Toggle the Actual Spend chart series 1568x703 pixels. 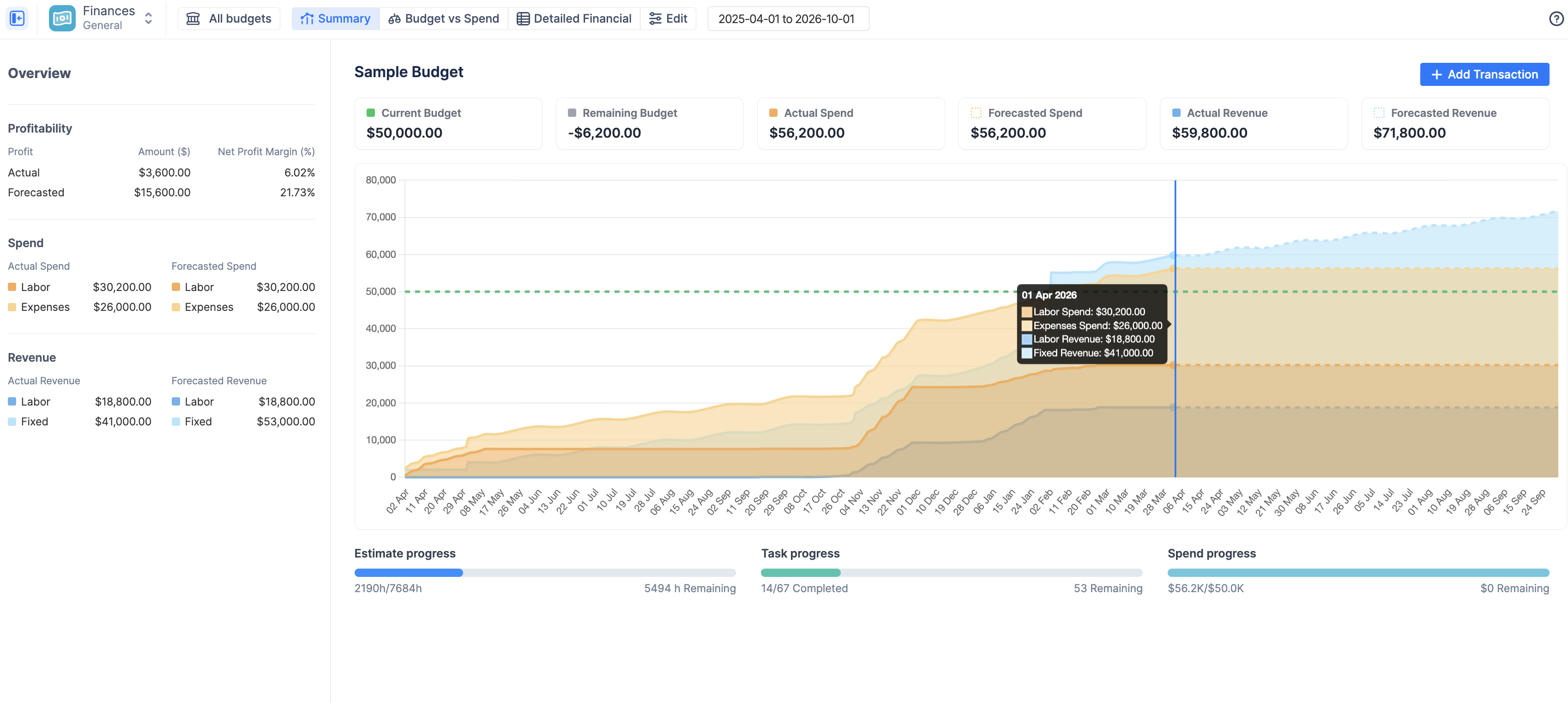click(x=773, y=113)
